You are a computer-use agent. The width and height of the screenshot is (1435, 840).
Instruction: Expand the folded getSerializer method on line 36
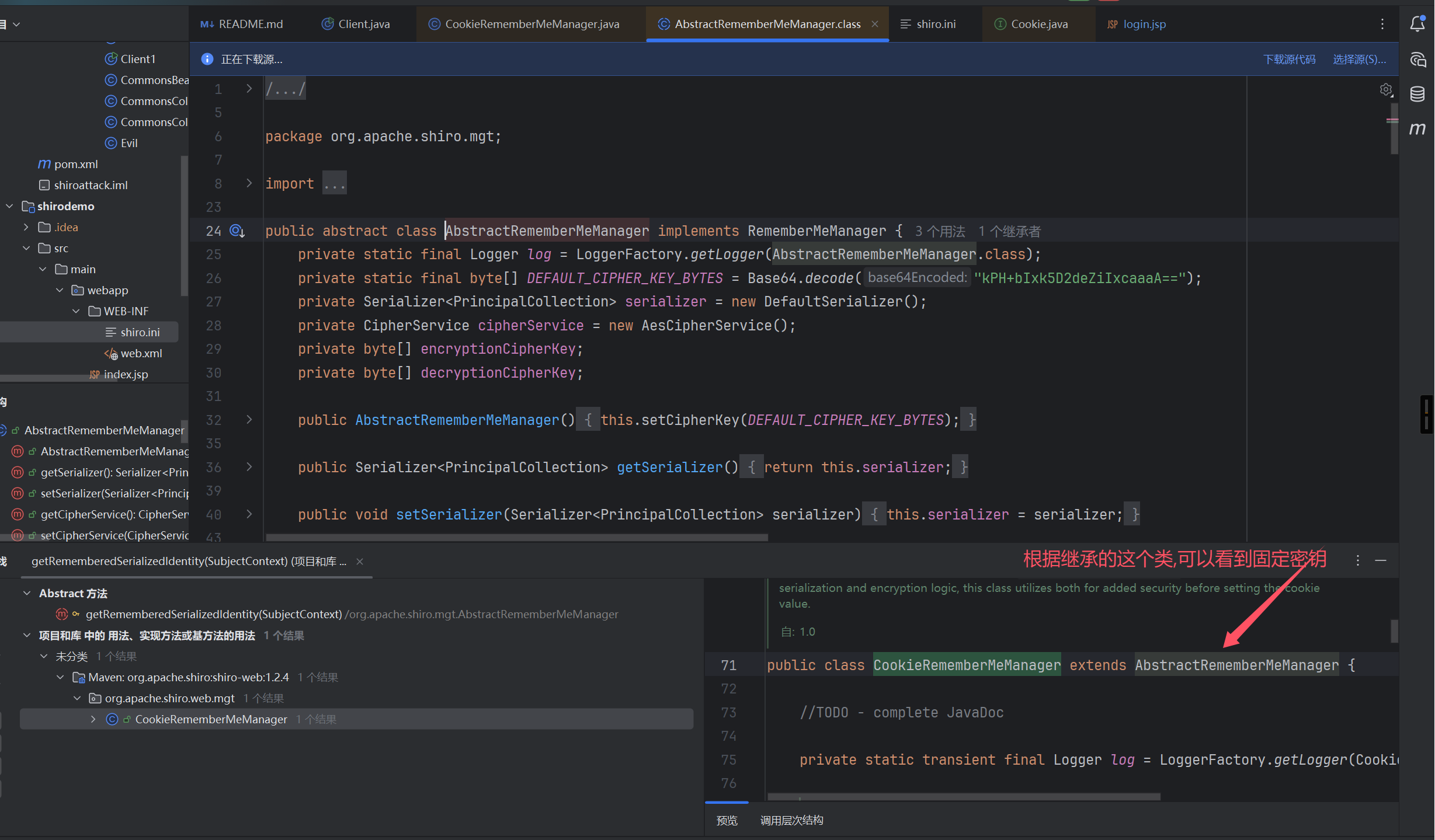249,467
